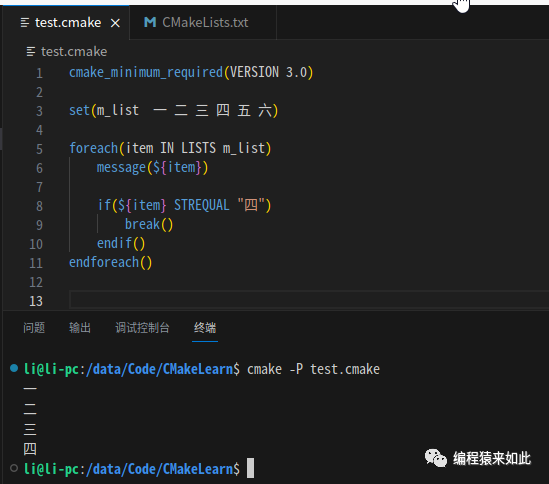
Task: Click 'foreach' keyword on line 5
Action: [93, 148]
